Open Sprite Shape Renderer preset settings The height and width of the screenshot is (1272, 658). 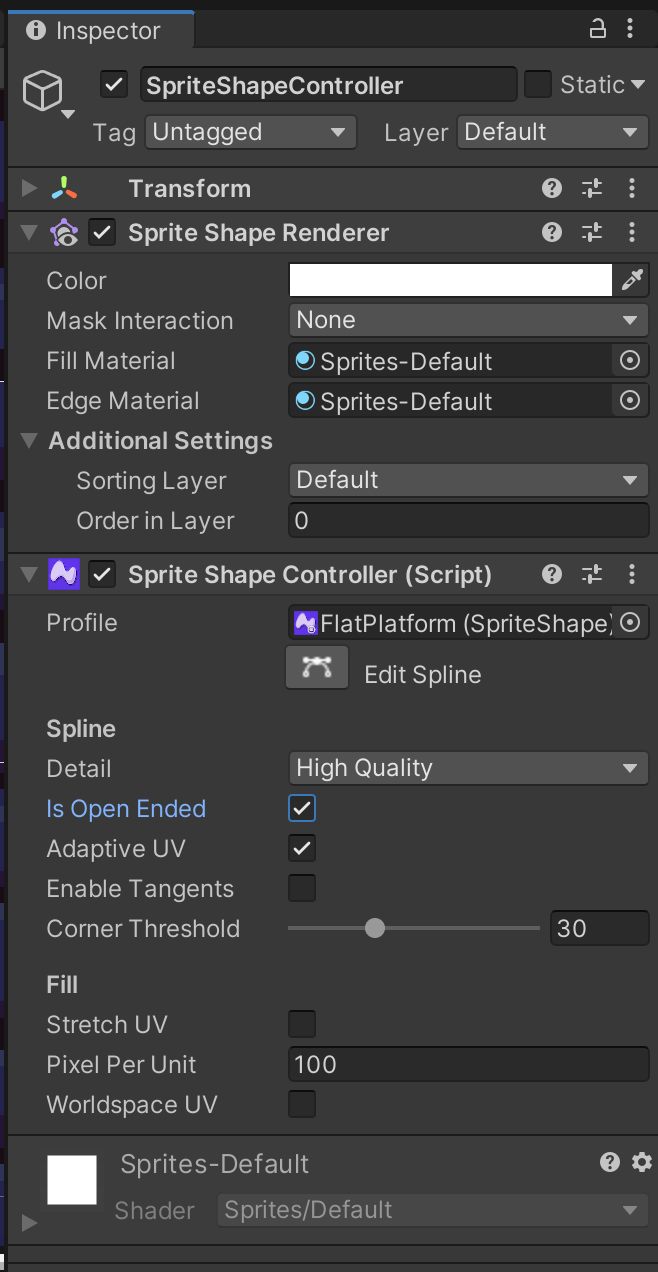pyautogui.click(x=592, y=233)
